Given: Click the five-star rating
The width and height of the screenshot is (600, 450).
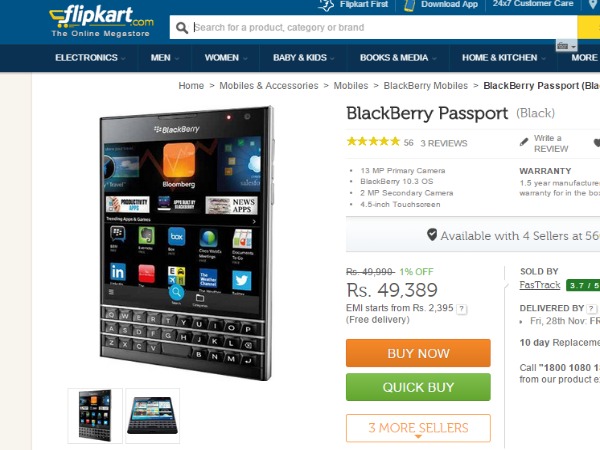Looking at the screenshot, I should click(373, 142).
